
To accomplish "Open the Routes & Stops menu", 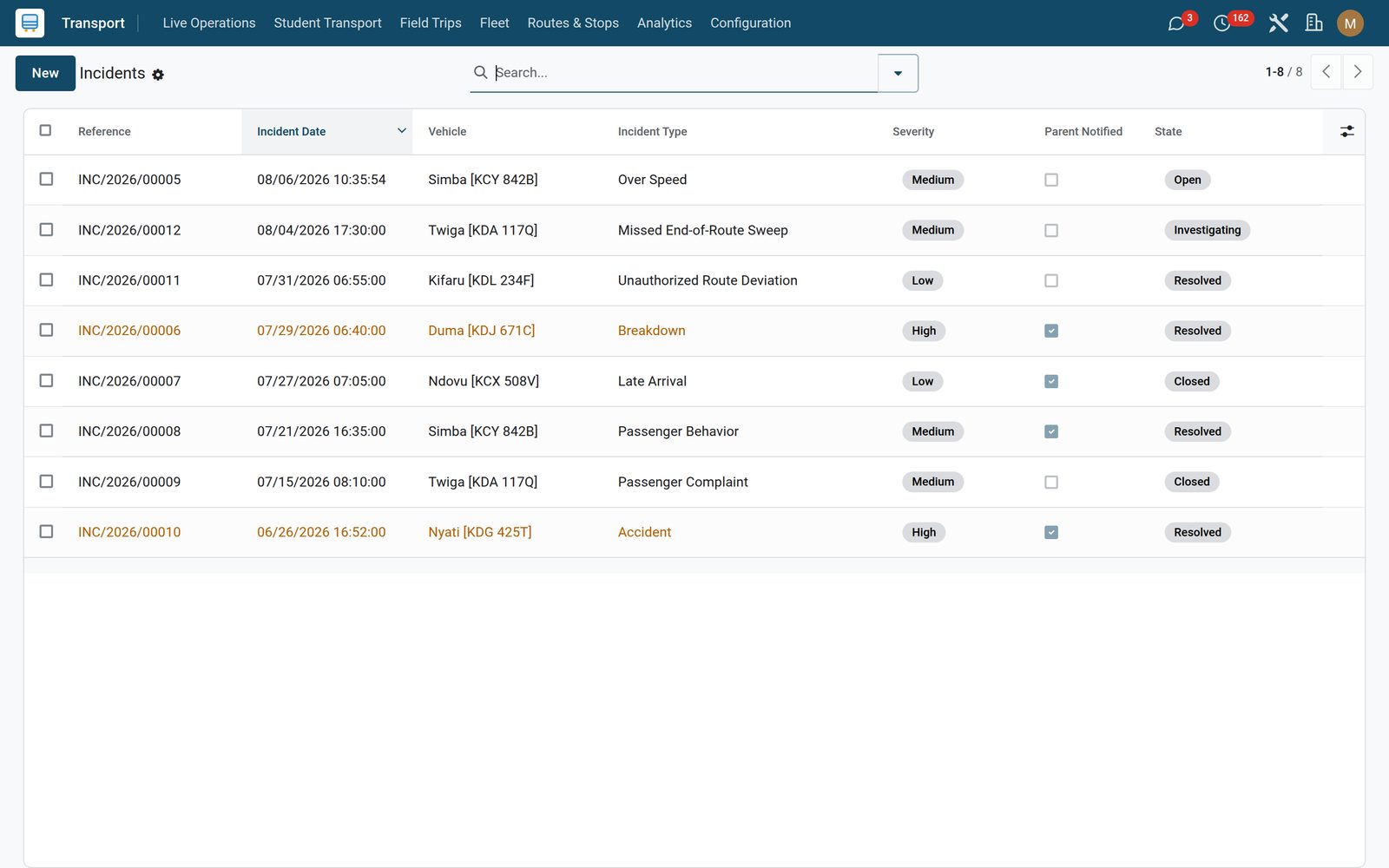I will [x=573, y=23].
